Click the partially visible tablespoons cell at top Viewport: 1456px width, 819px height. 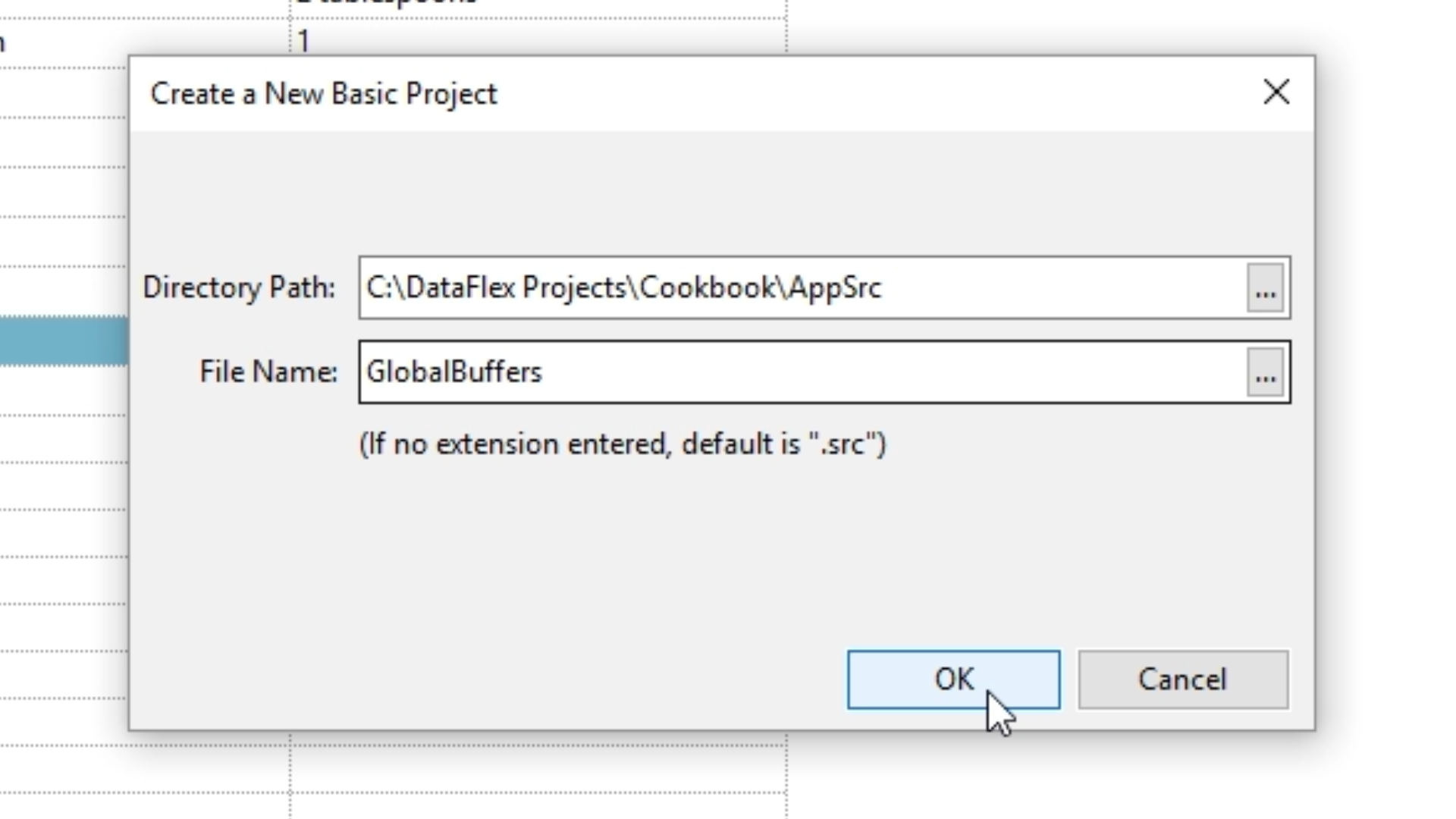pos(387,4)
